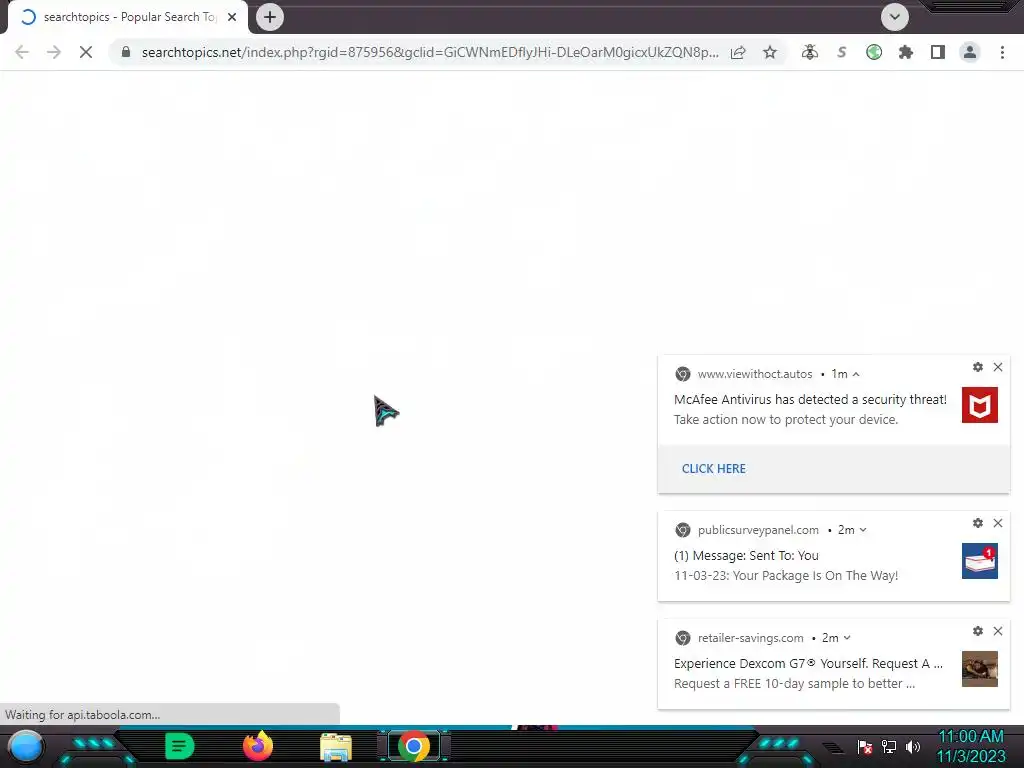The image size is (1024, 768).
Task: Open the tab search dropdown
Action: [895, 17]
